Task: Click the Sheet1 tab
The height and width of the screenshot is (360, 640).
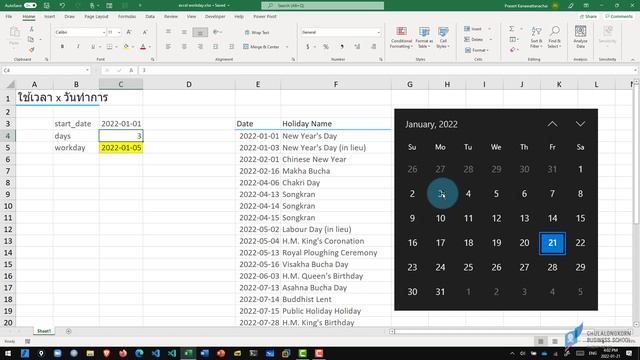Action: 44,331
